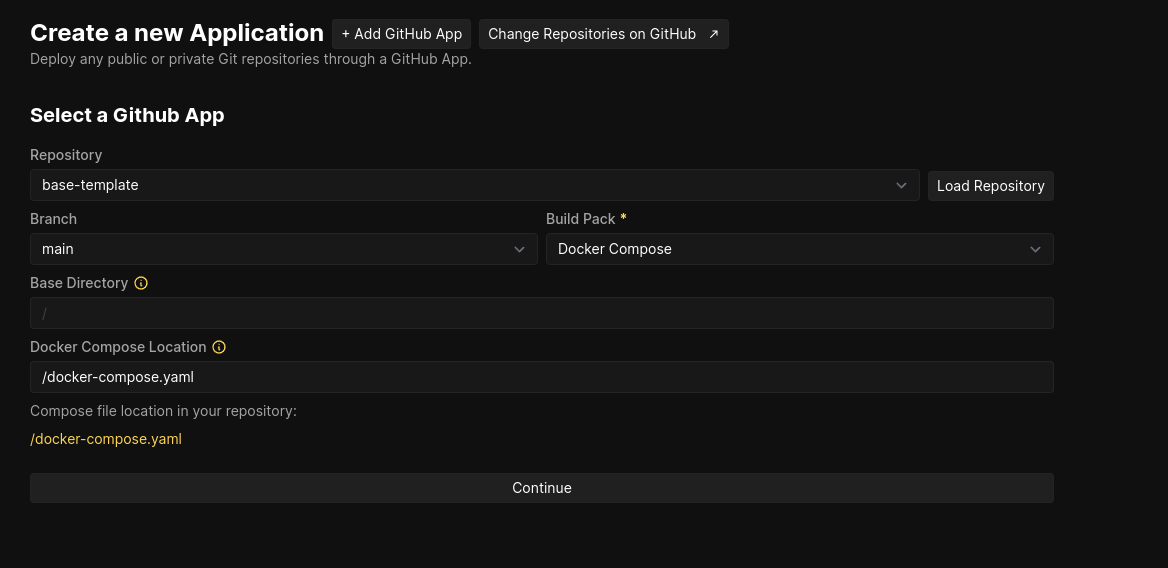1168x568 pixels.
Task: Show the Docker Compose Location info tooltip icon
Action: (219, 347)
